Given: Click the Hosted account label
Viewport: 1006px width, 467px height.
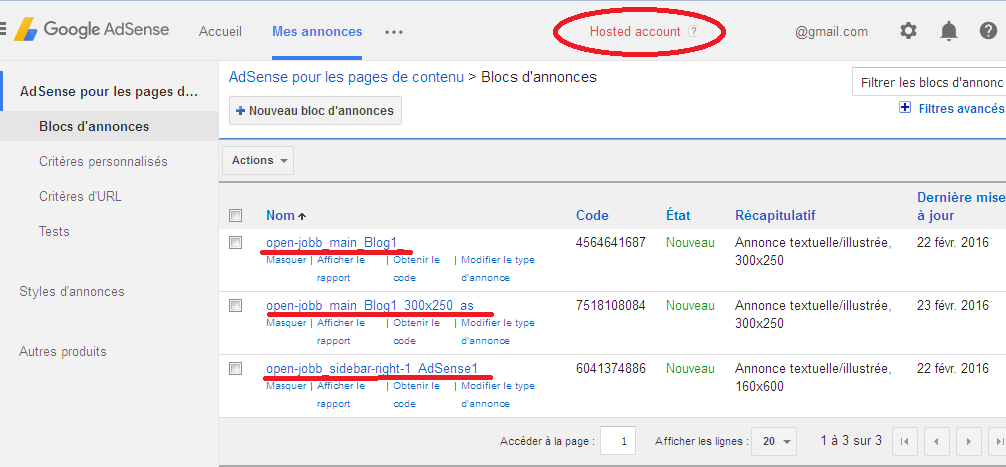Looking at the screenshot, I should click(x=635, y=31).
